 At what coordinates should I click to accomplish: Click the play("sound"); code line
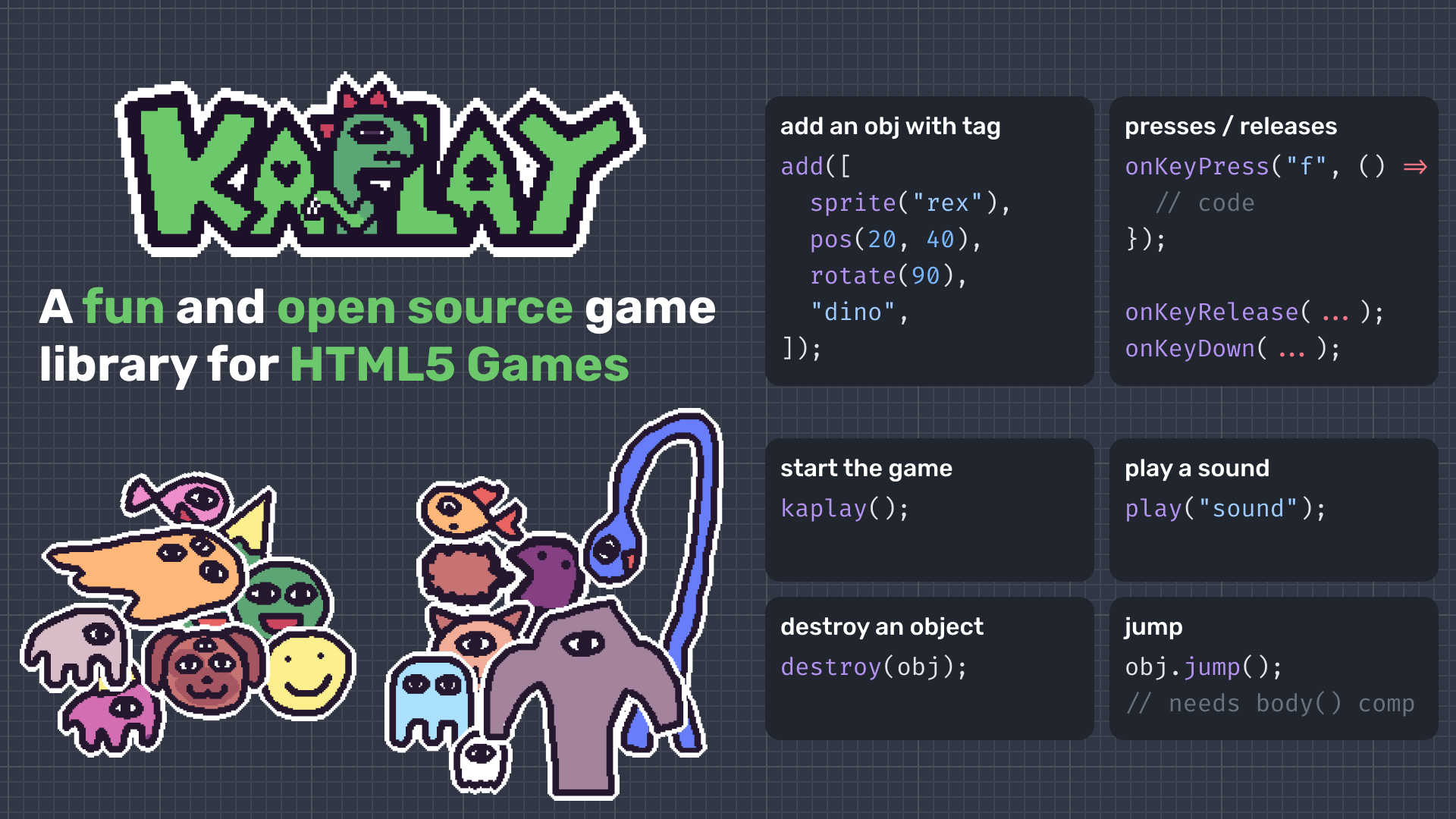tap(1225, 509)
